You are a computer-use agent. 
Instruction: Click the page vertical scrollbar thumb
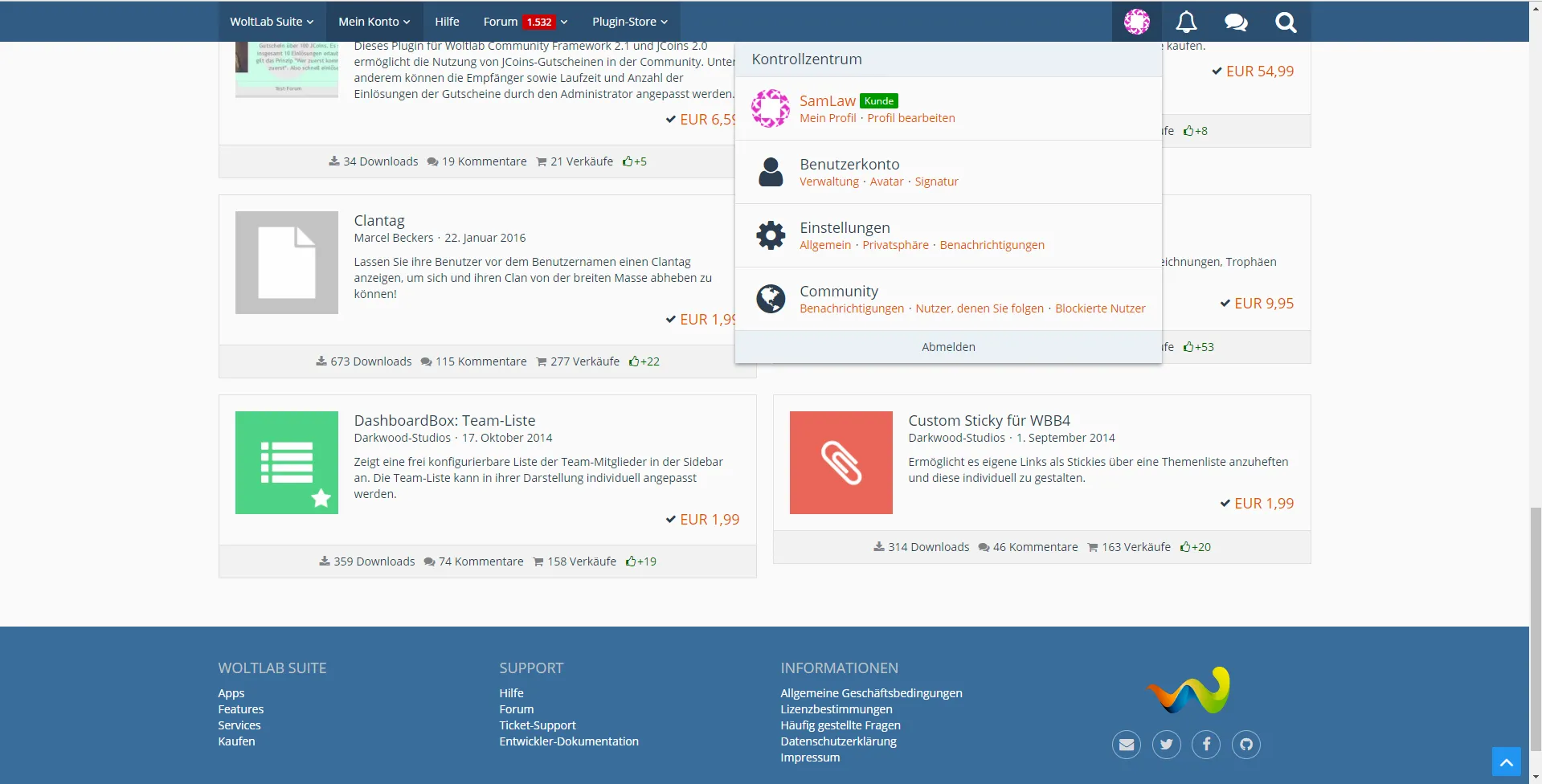pyautogui.click(x=1536, y=627)
